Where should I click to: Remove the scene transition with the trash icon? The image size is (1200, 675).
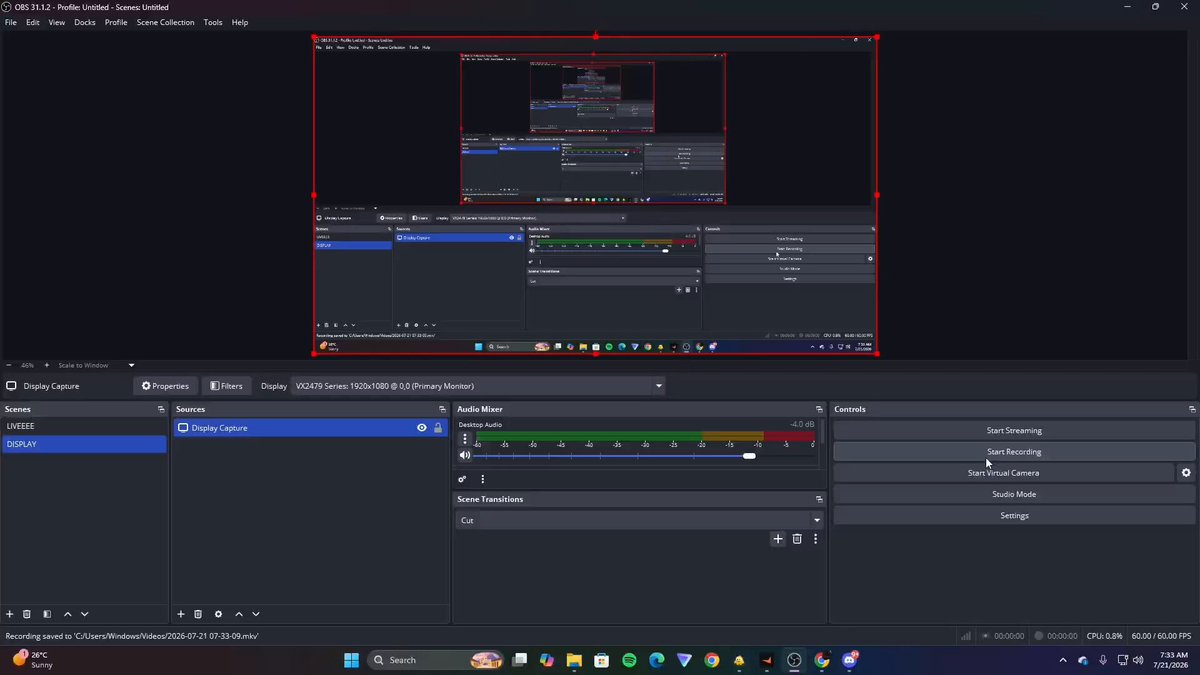[797, 539]
